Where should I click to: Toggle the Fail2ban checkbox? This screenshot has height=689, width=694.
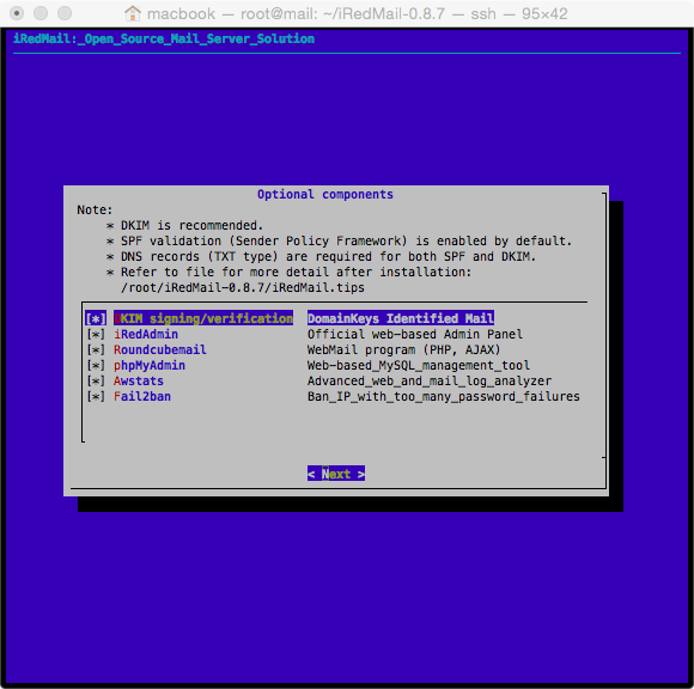96,396
